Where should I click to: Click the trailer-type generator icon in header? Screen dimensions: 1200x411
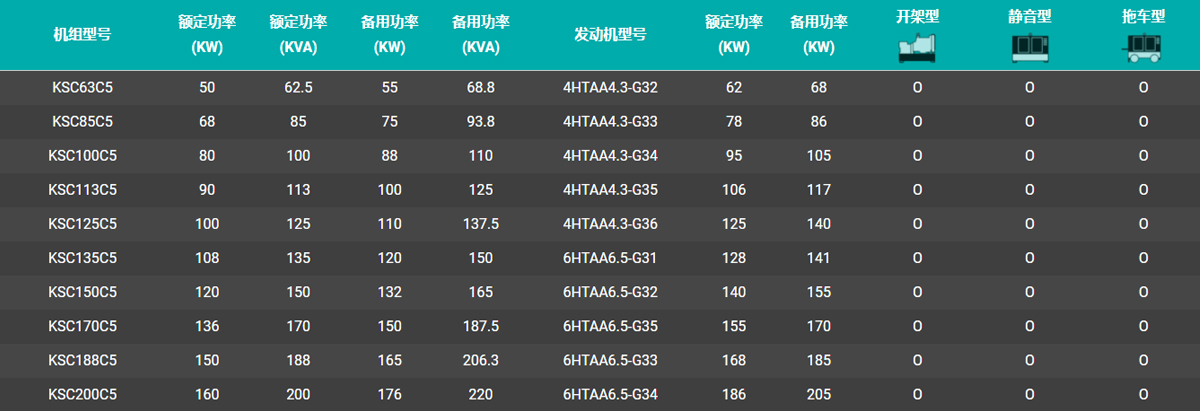[1143, 50]
